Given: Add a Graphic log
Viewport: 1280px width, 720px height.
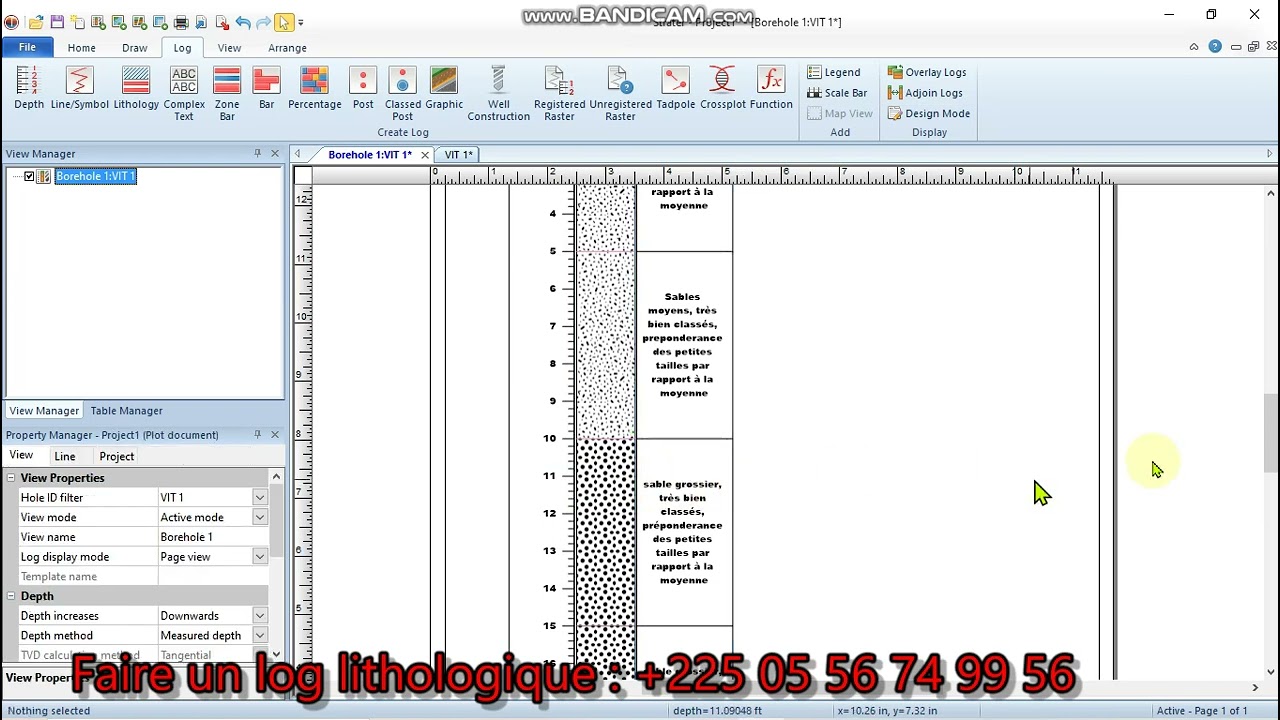Looking at the screenshot, I should click(444, 88).
